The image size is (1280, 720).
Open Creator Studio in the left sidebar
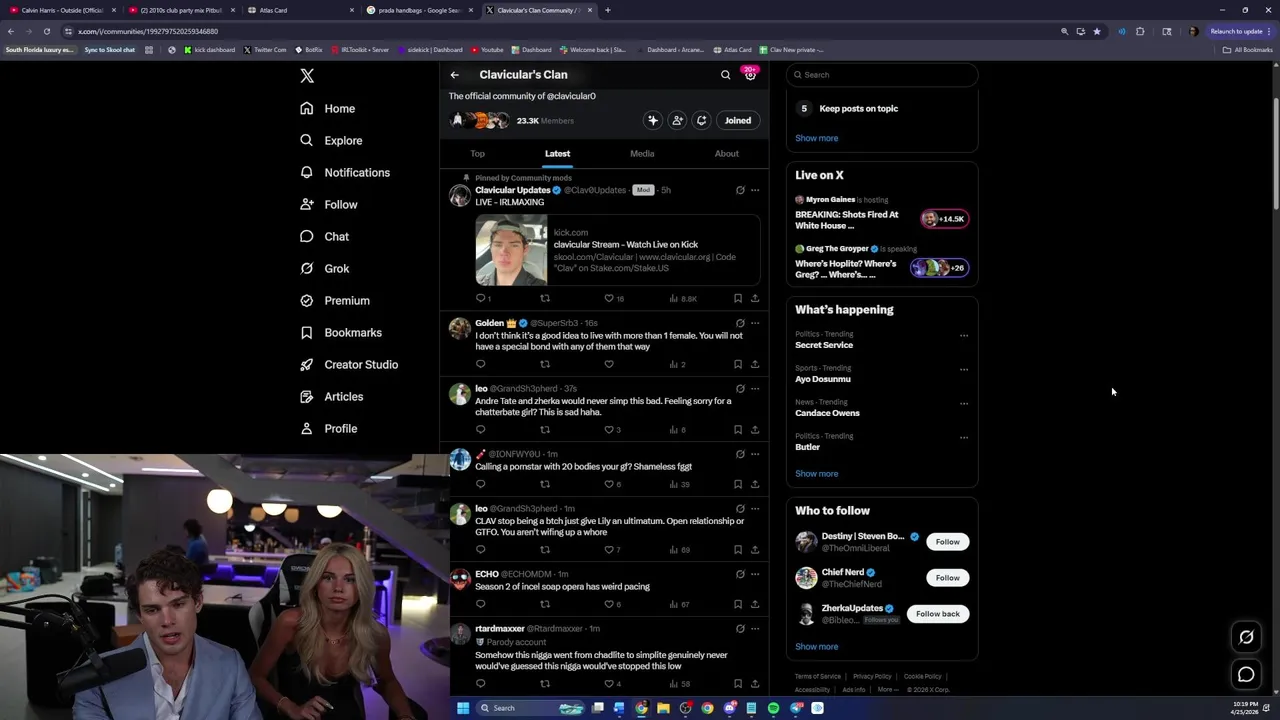349,365
